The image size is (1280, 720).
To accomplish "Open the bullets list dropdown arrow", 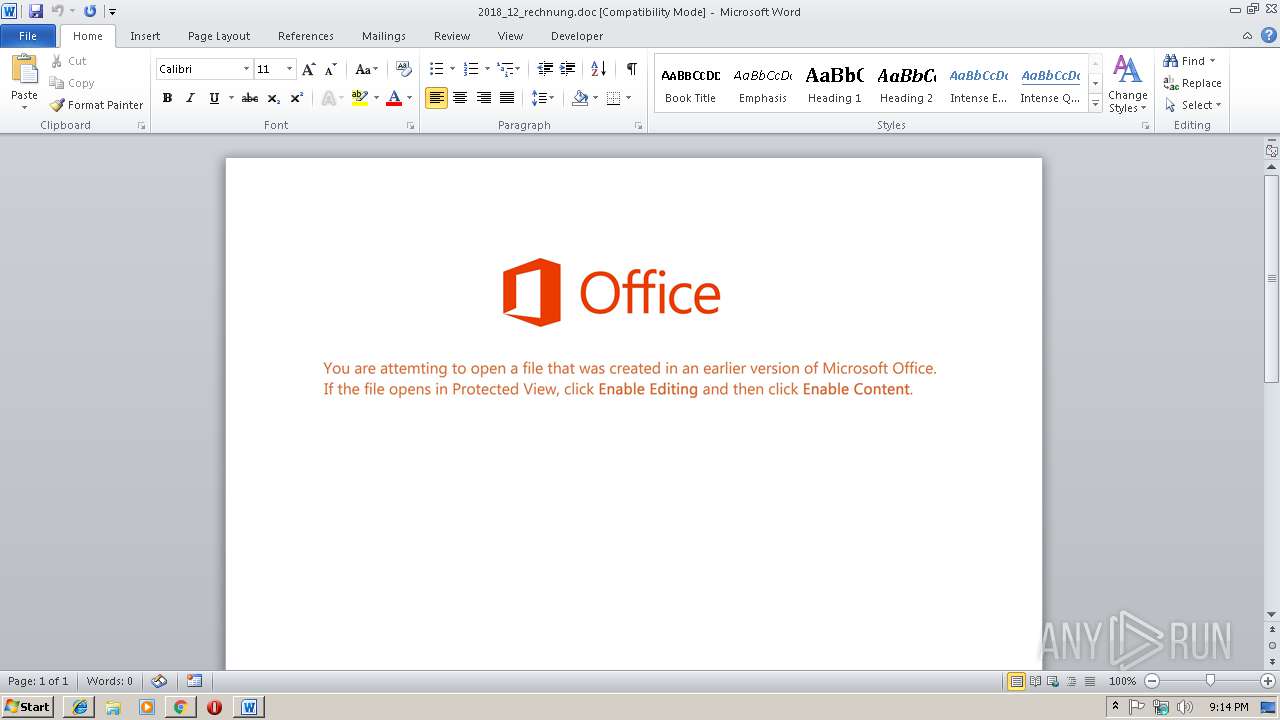I will click(452, 69).
